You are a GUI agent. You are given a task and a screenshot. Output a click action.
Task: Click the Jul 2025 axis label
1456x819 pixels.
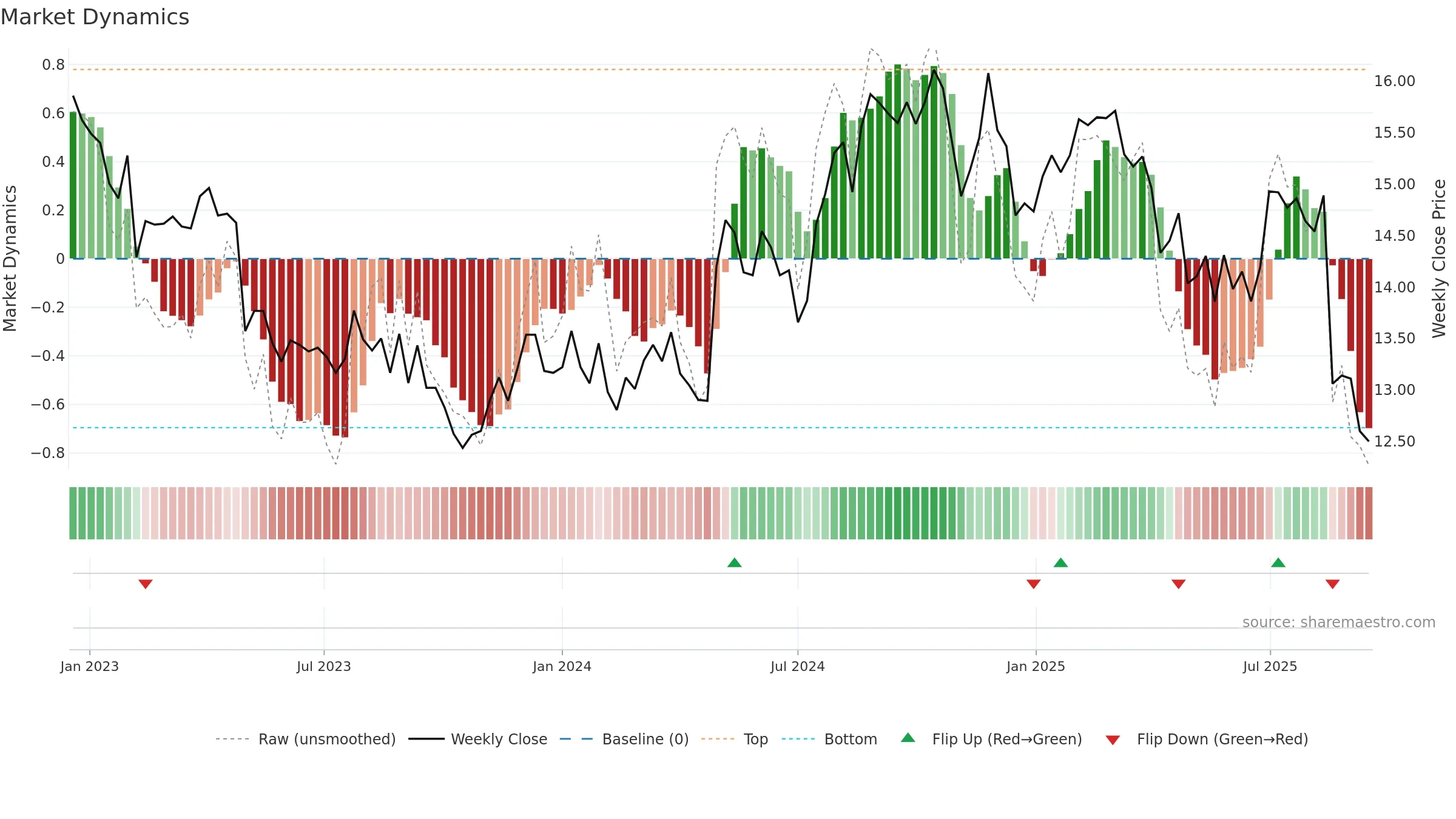click(1270, 666)
